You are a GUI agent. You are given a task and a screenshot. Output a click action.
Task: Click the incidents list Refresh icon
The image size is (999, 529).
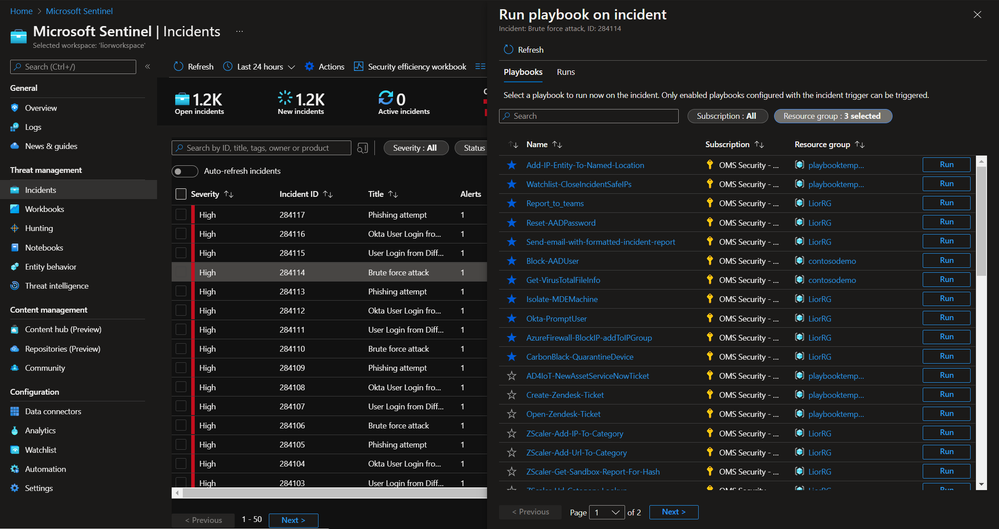[x=178, y=66]
